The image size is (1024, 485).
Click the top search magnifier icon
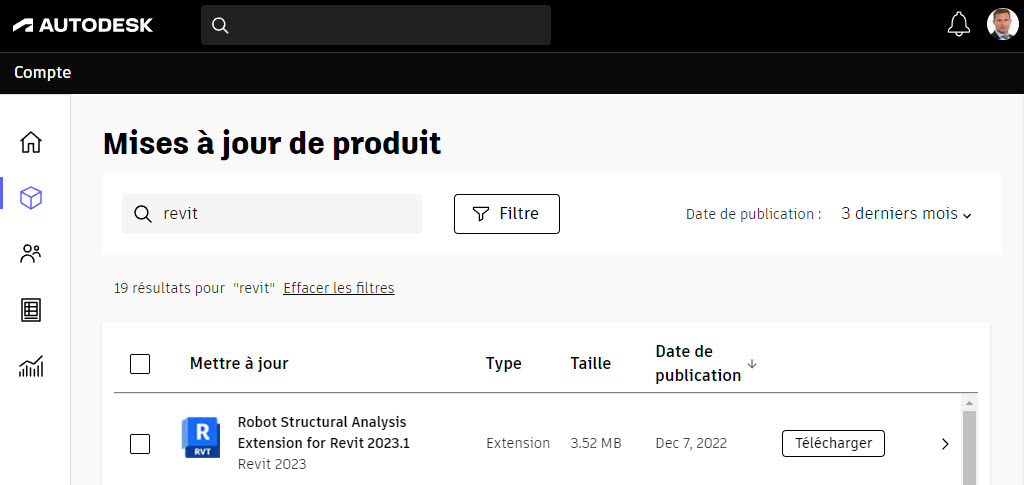coord(221,25)
